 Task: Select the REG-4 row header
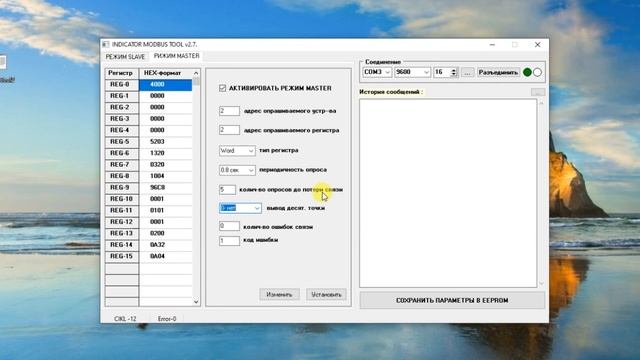coord(122,130)
